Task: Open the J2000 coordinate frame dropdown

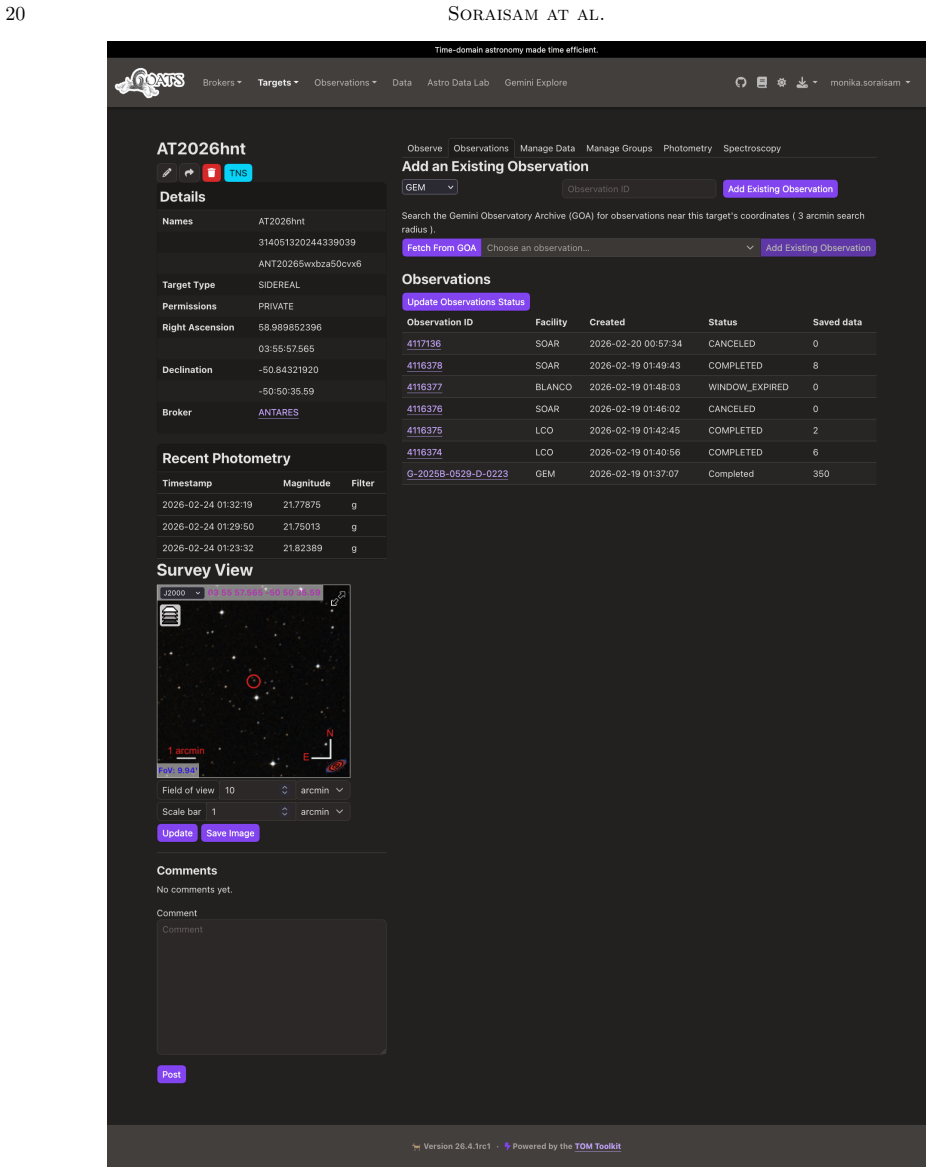Action: click(x=182, y=592)
